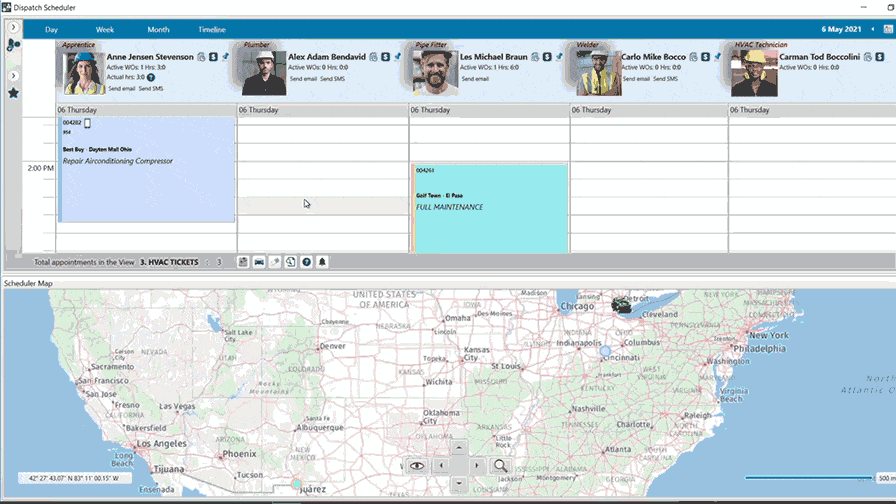Image resolution: width=896 pixels, height=504 pixels.
Task: Click the map zoom slider bar
Action: 810,478
